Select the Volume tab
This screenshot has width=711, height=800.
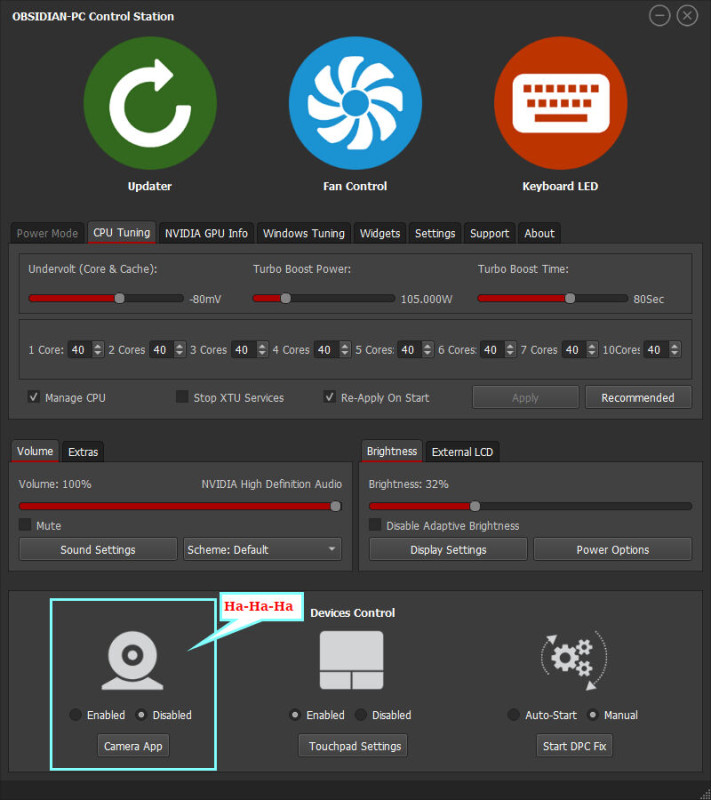tap(35, 451)
